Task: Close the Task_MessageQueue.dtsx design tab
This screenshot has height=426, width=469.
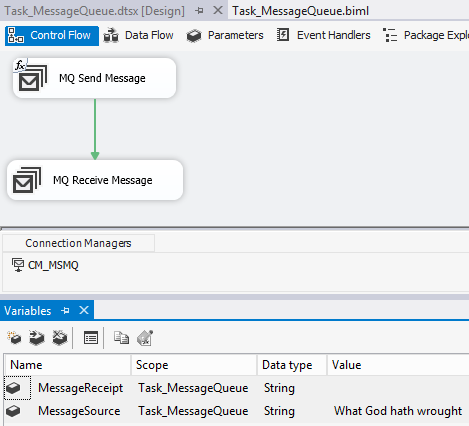Action: click(218, 10)
